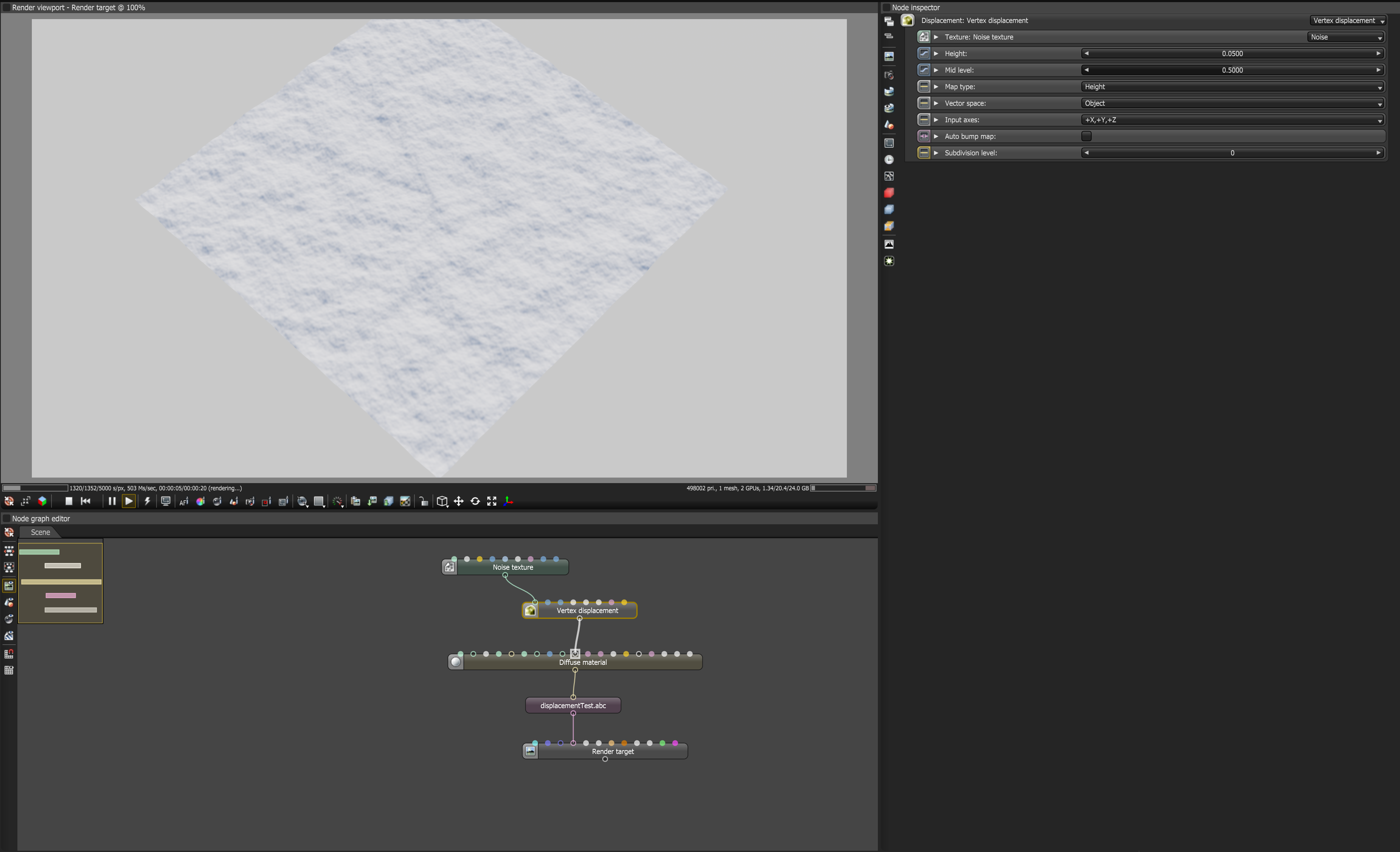The height and width of the screenshot is (852, 1400).
Task: Click the viewport fit-to-window dashed arrows icon
Action: click(25, 501)
